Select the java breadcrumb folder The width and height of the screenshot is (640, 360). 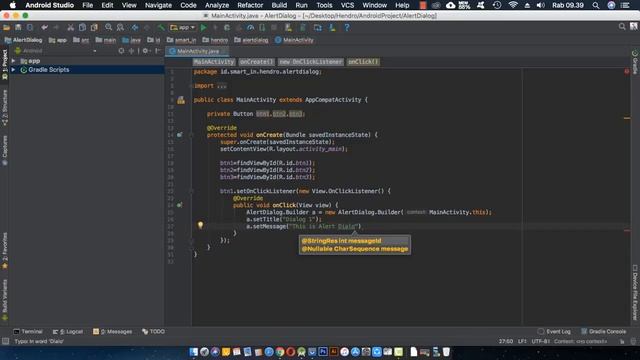point(131,40)
